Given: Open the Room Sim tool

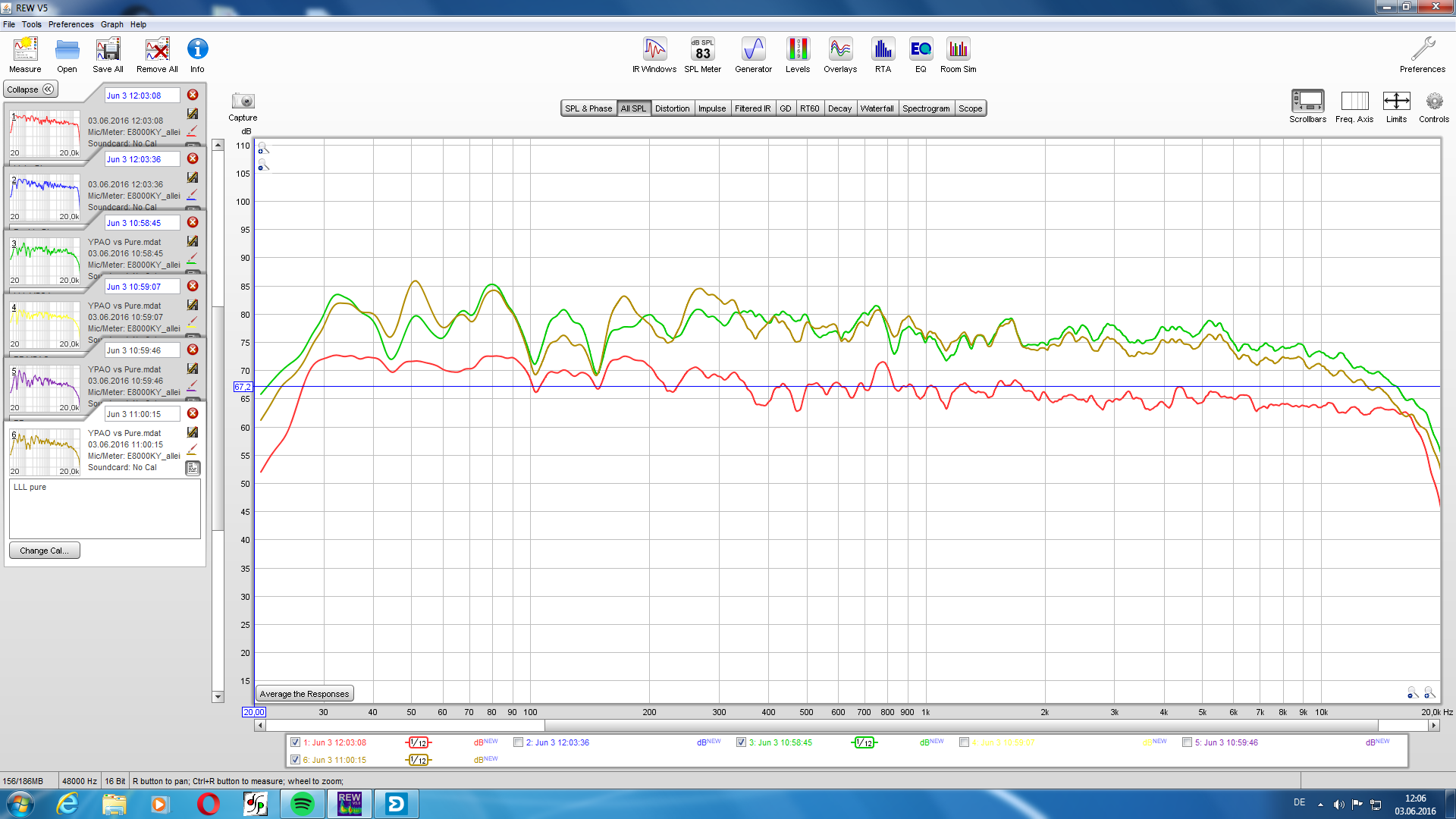Looking at the screenshot, I should pyautogui.click(x=959, y=55).
